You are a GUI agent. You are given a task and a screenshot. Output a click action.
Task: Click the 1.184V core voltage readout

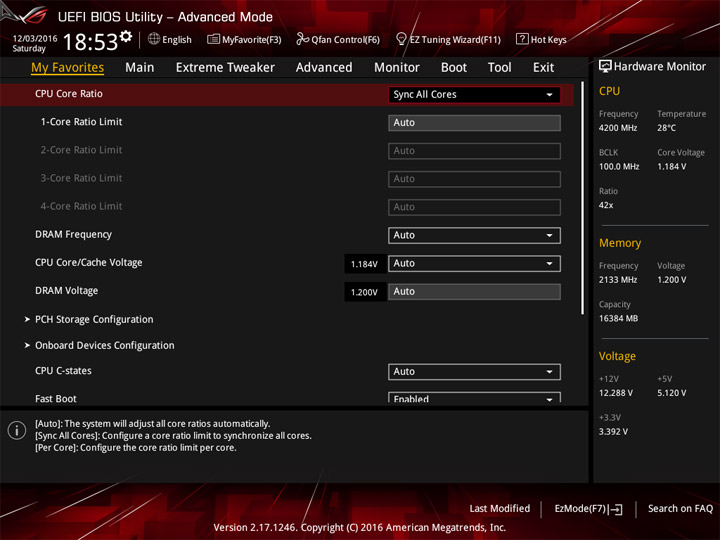click(x=364, y=264)
